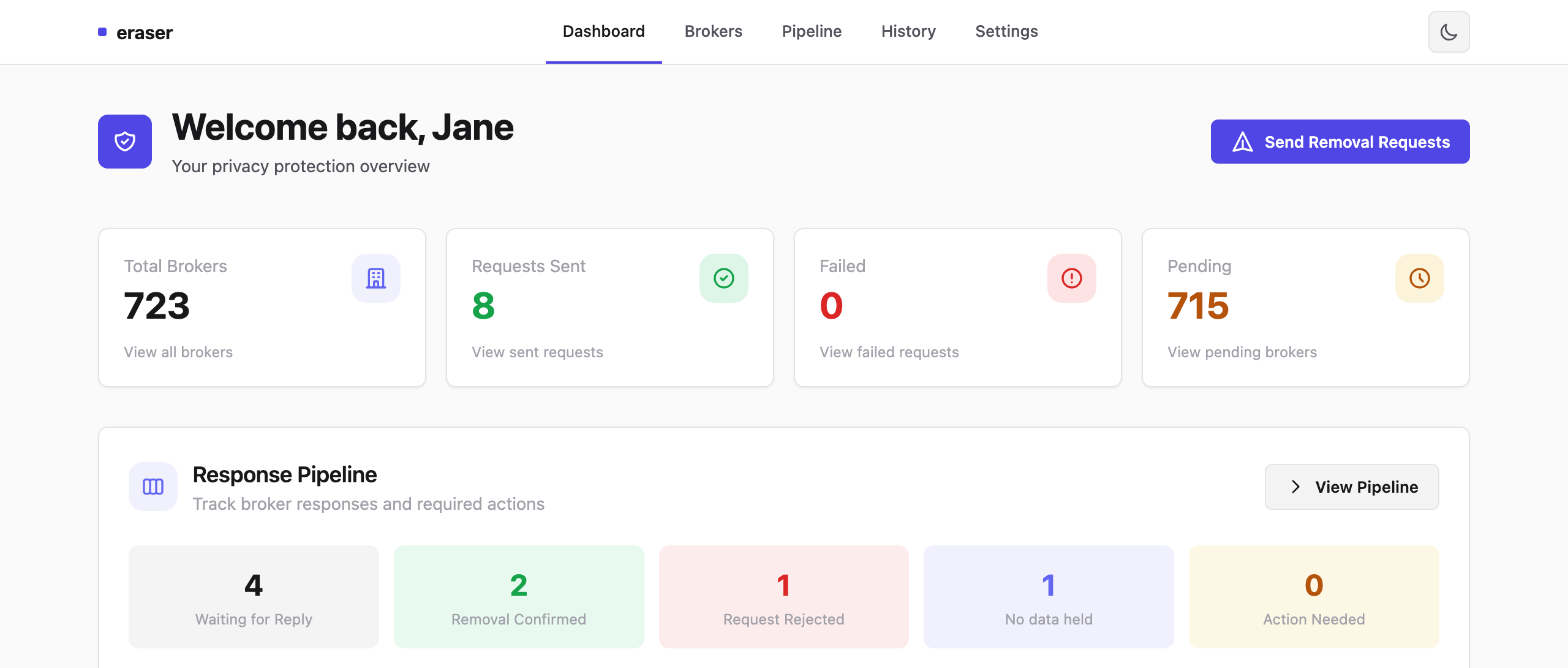Click the 0 failed value
Screen dimensions: 1568x668
831,306
